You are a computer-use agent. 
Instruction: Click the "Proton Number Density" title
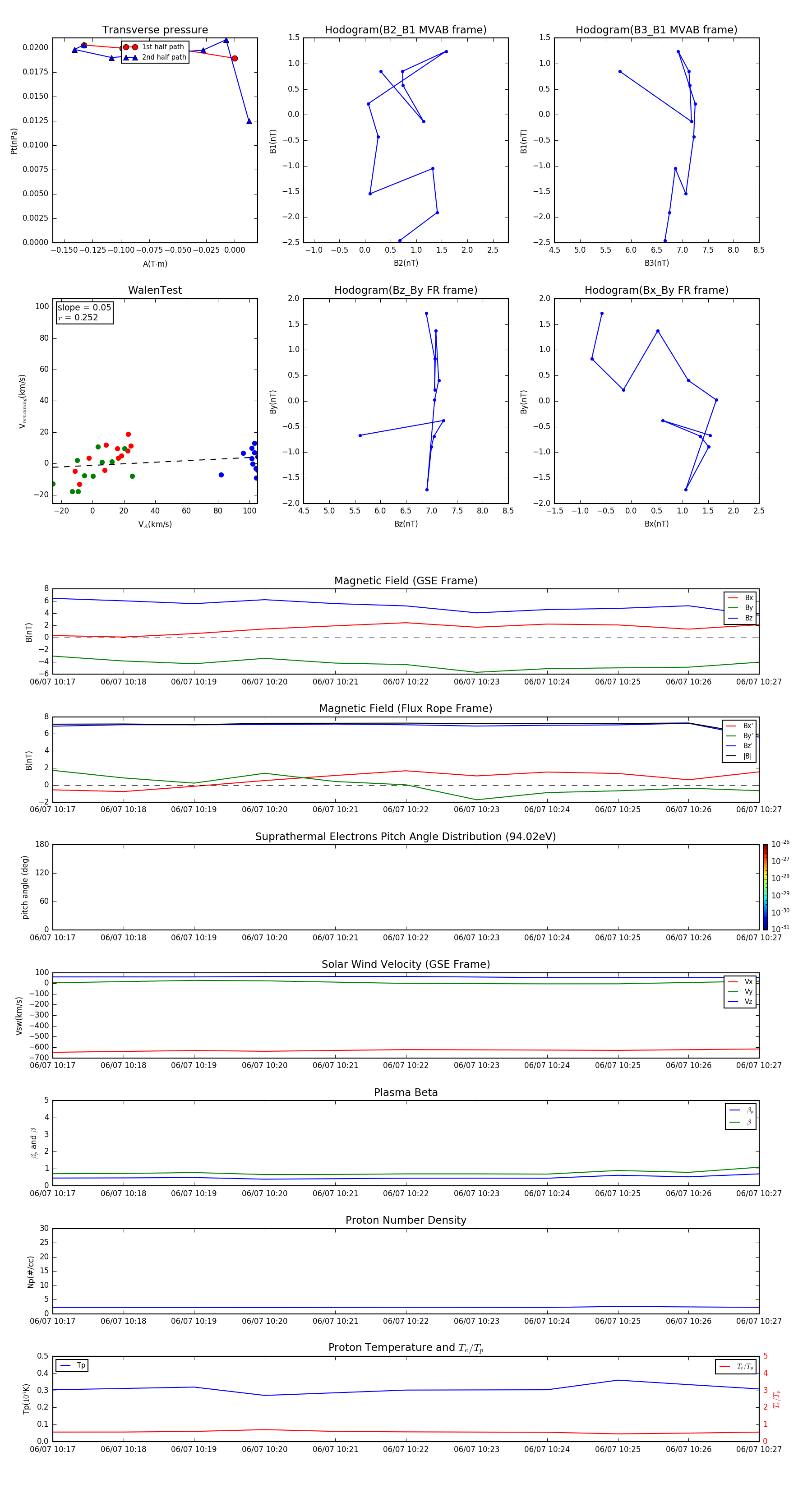[x=406, y=1220]
